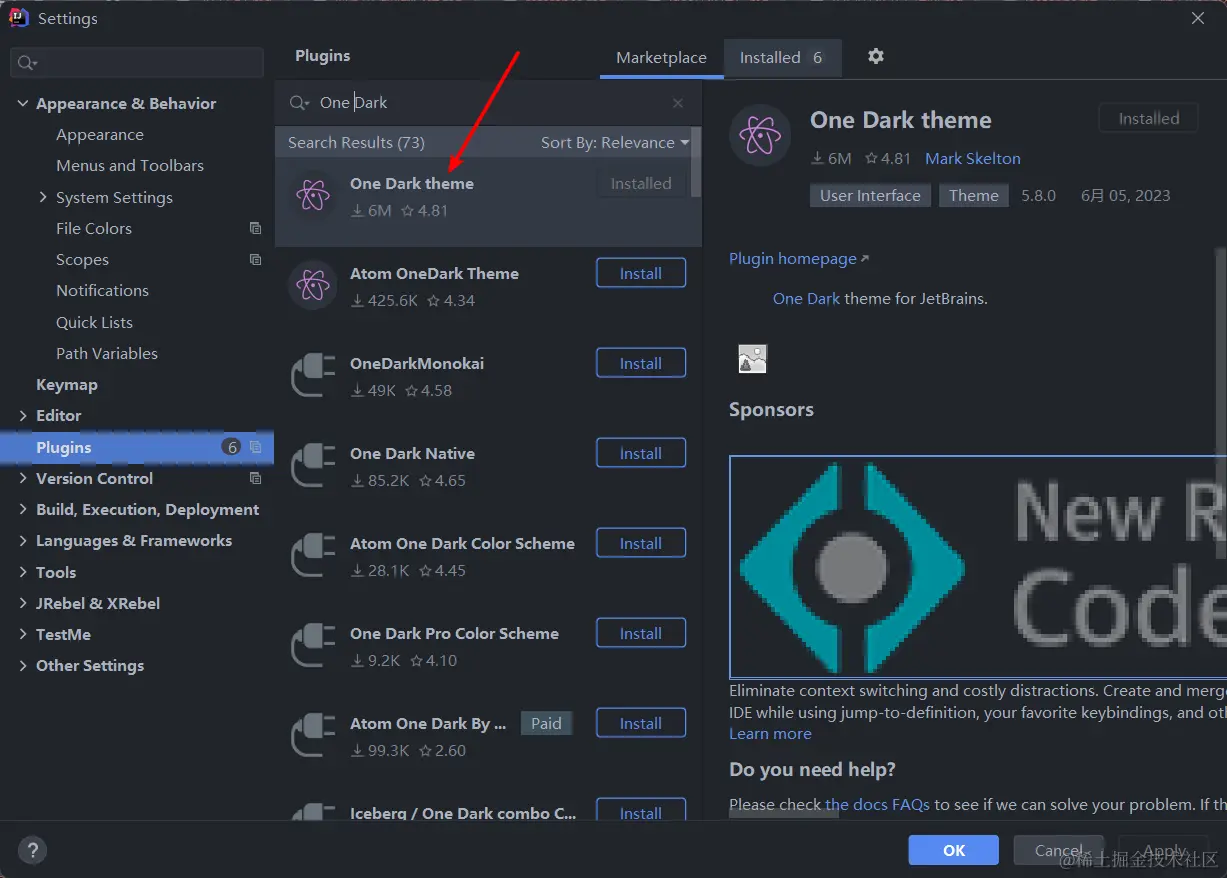Click the One Dark Native plug icon
1227x878 pixels.
pyautogui.click(x=313, y=466)
